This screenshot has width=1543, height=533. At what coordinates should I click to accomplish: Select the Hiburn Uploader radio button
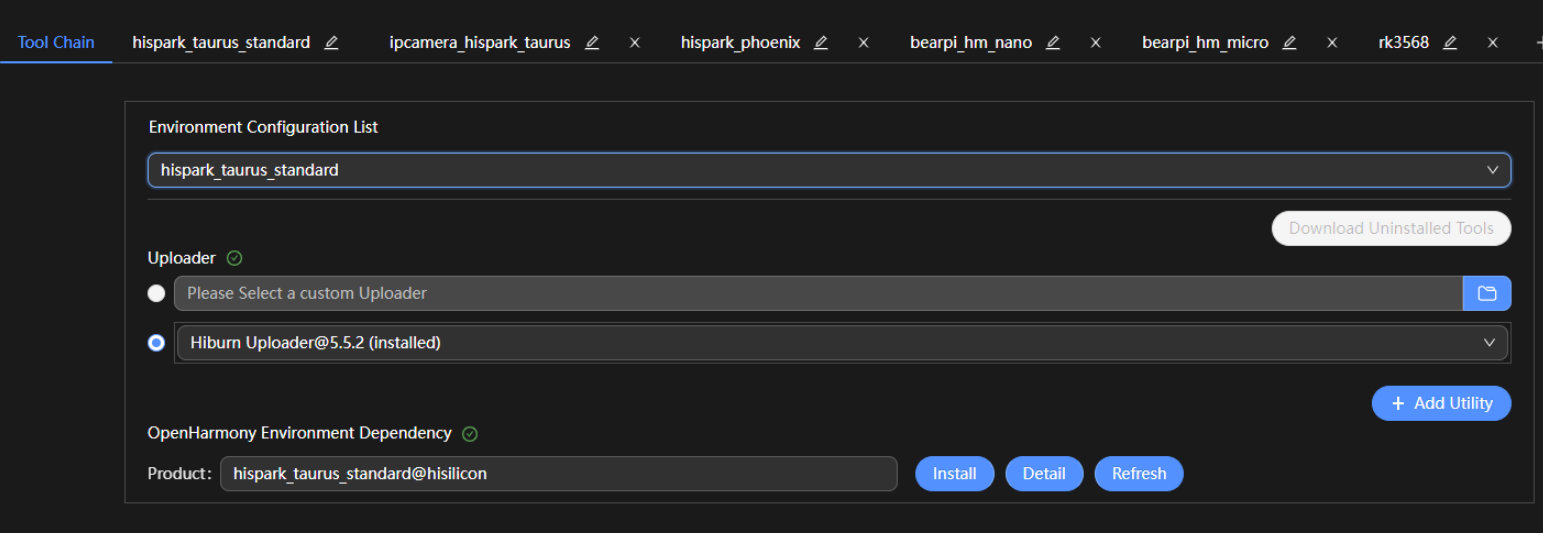coord(156,343)
